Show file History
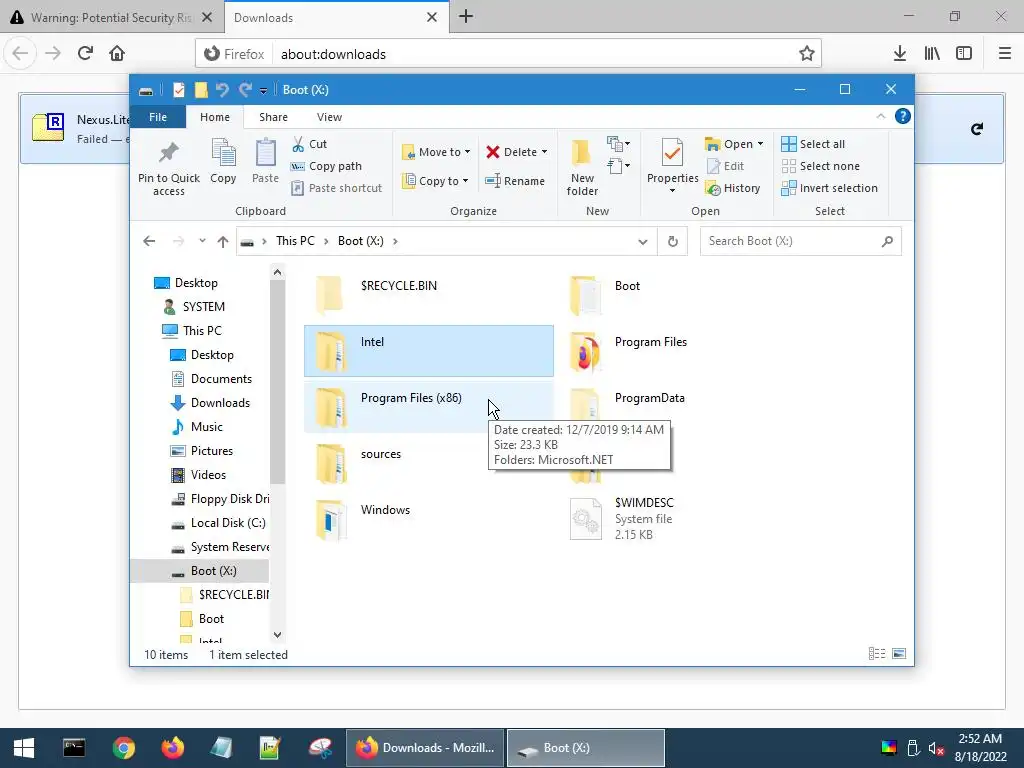 [733, 188]
